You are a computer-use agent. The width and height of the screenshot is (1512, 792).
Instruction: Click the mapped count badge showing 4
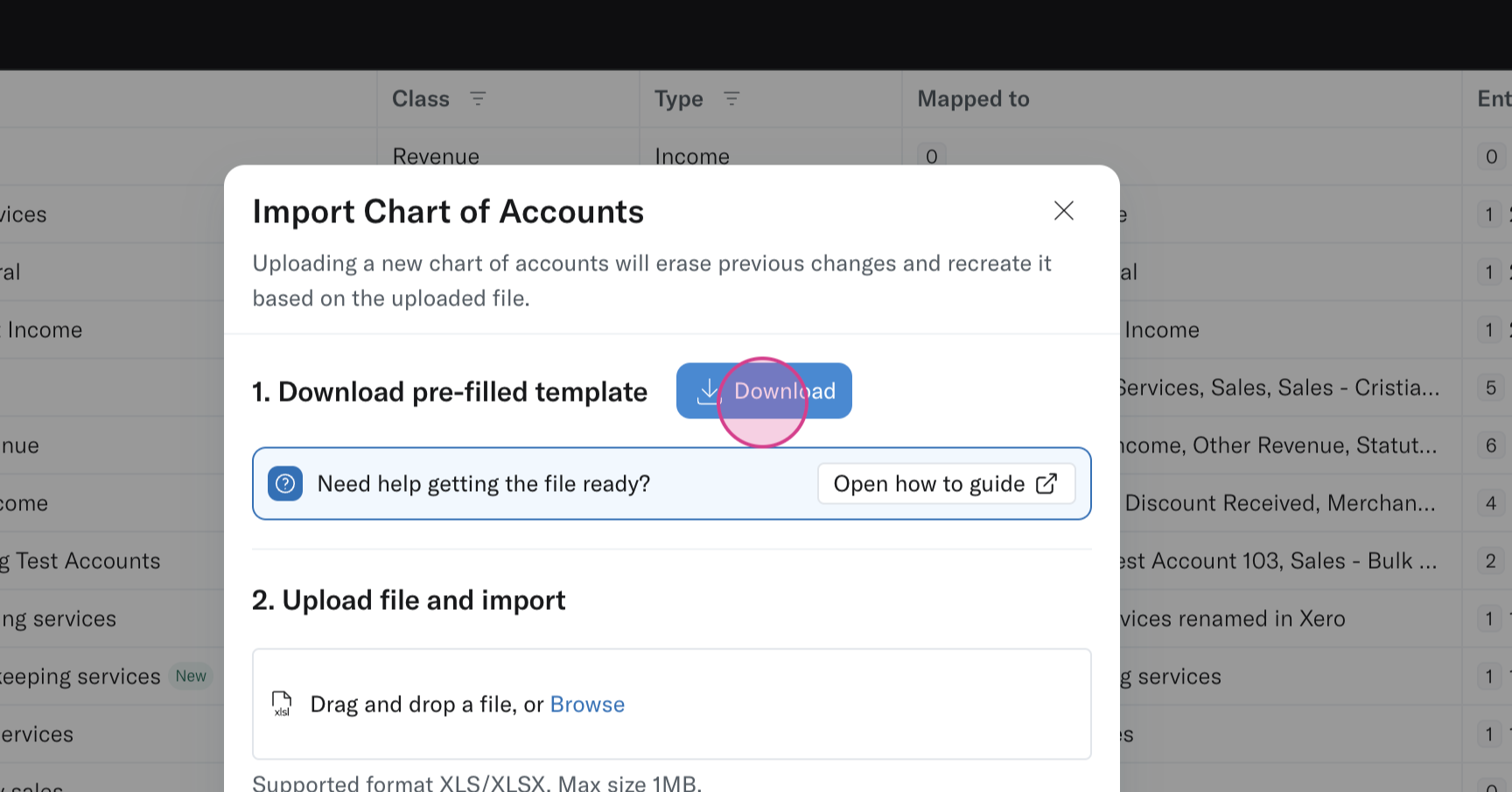[1491, 503]
